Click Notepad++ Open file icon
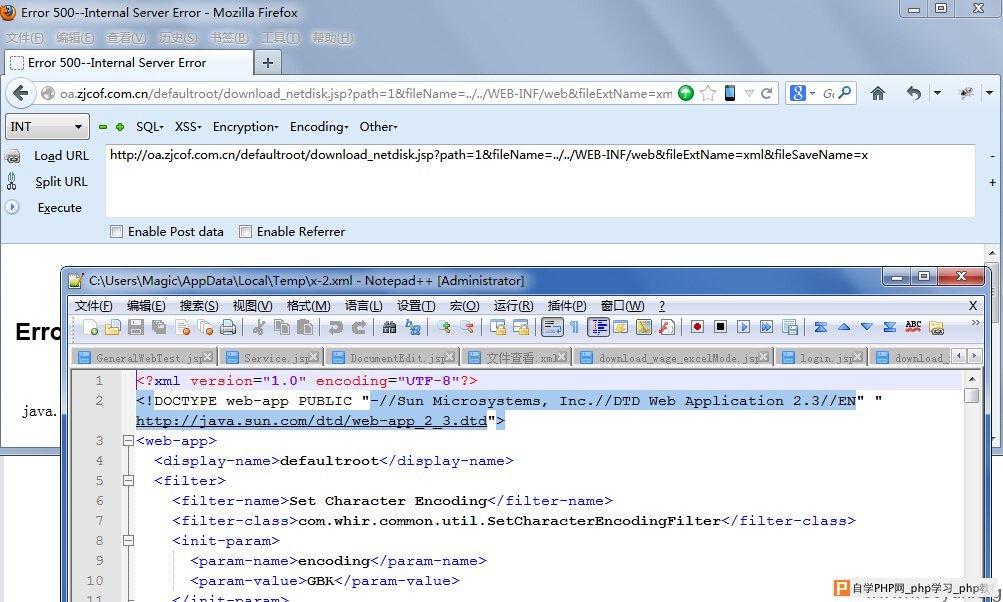Screen dimensions: 1003x602 click(x=113, y=328)
